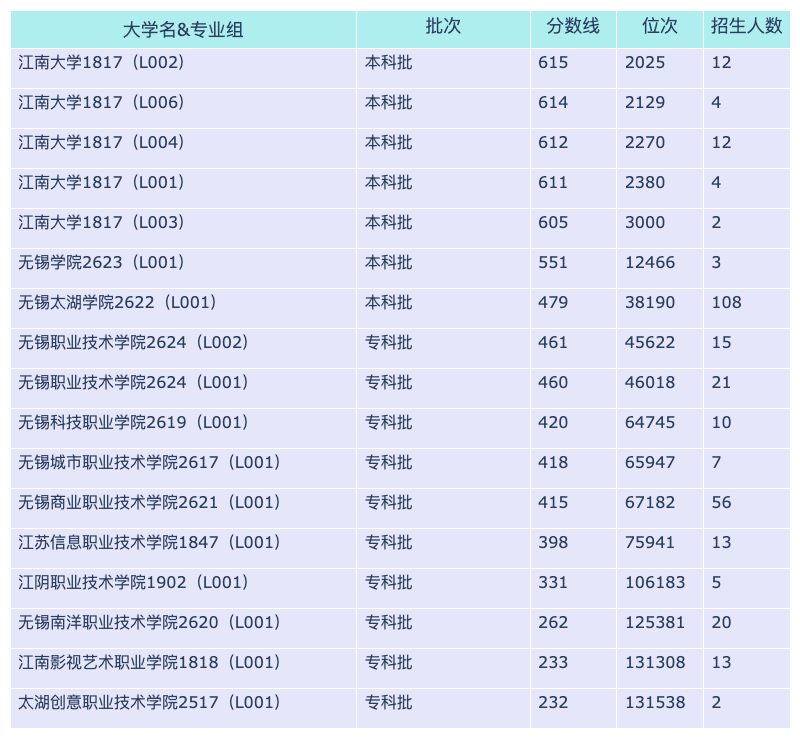Select the 江苏信息职业技术学院1847（L001） cell
Viewport: 800px width, 740px height.
[183, 548]
